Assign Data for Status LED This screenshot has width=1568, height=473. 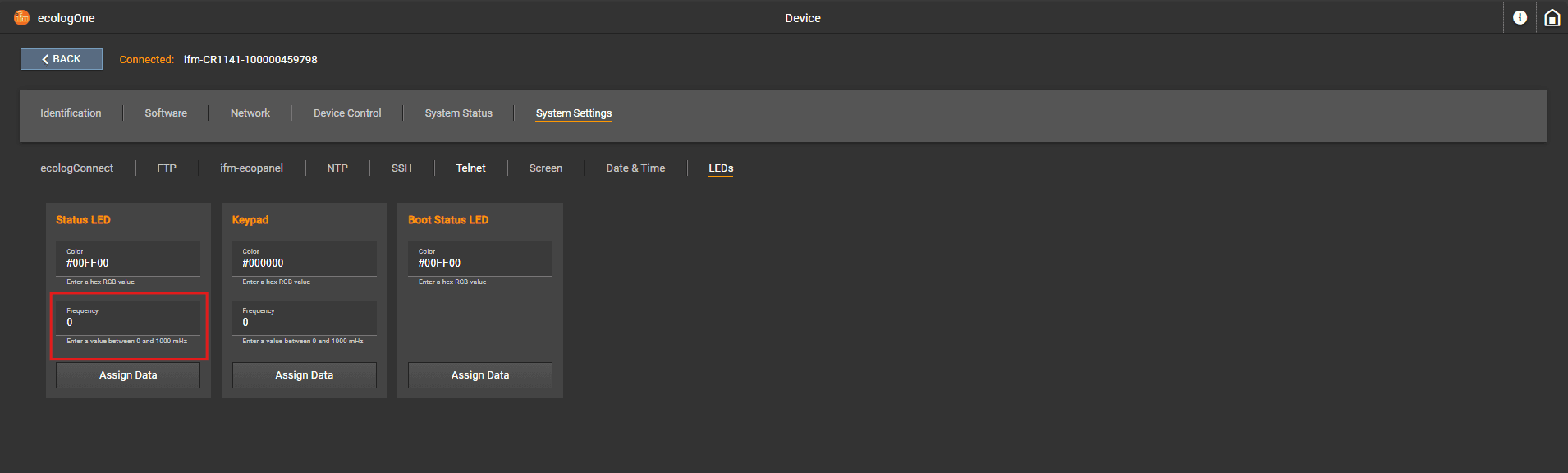pos(128,375)
